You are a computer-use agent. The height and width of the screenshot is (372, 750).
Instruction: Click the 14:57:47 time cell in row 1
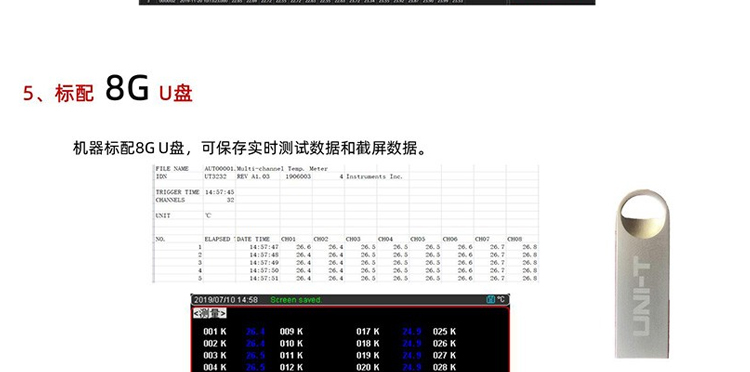coord(264,247)
